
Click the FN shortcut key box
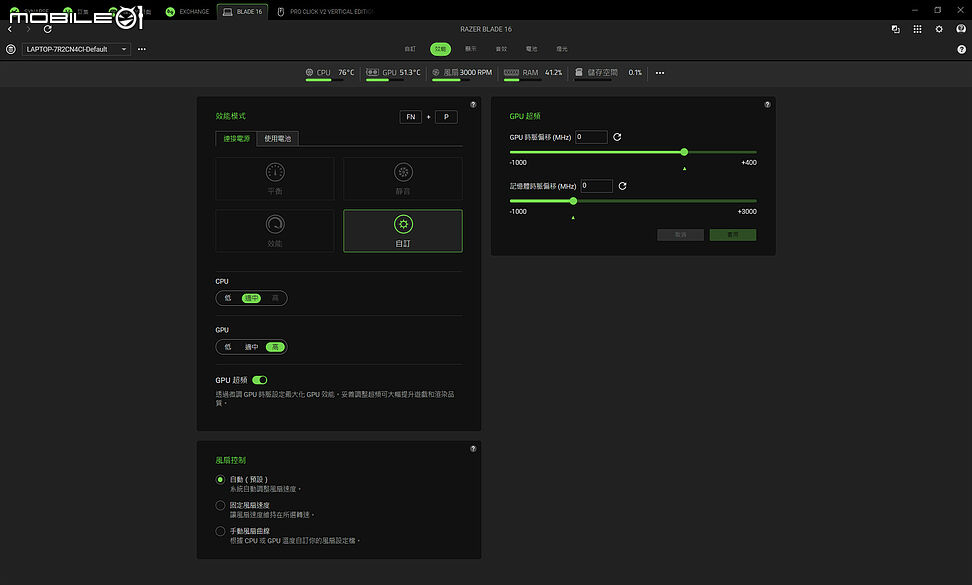pyautogui.click(x=410, y=117)
